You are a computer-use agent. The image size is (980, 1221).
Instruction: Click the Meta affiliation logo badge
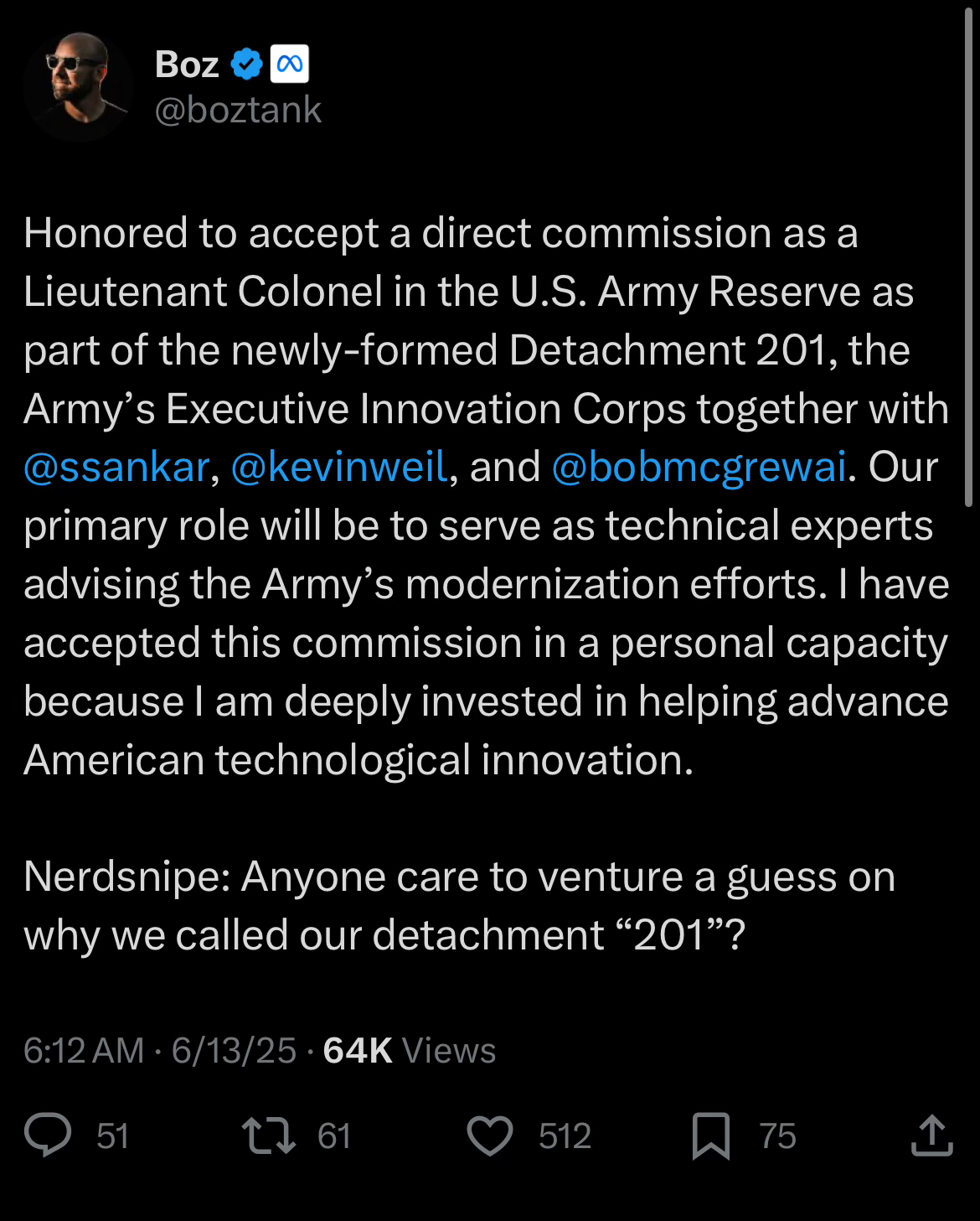289,65
